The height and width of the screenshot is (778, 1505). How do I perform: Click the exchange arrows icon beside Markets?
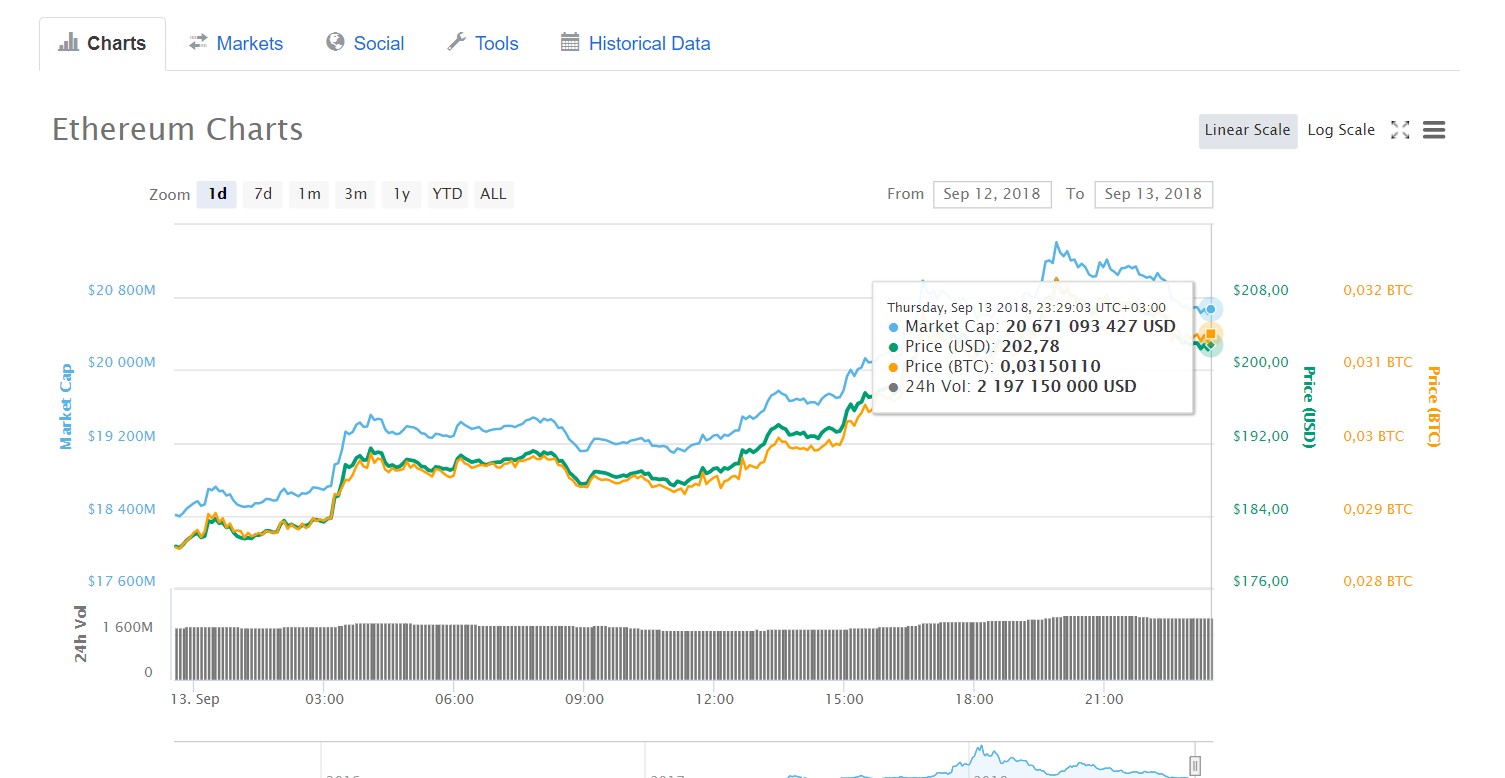[198, 43]
